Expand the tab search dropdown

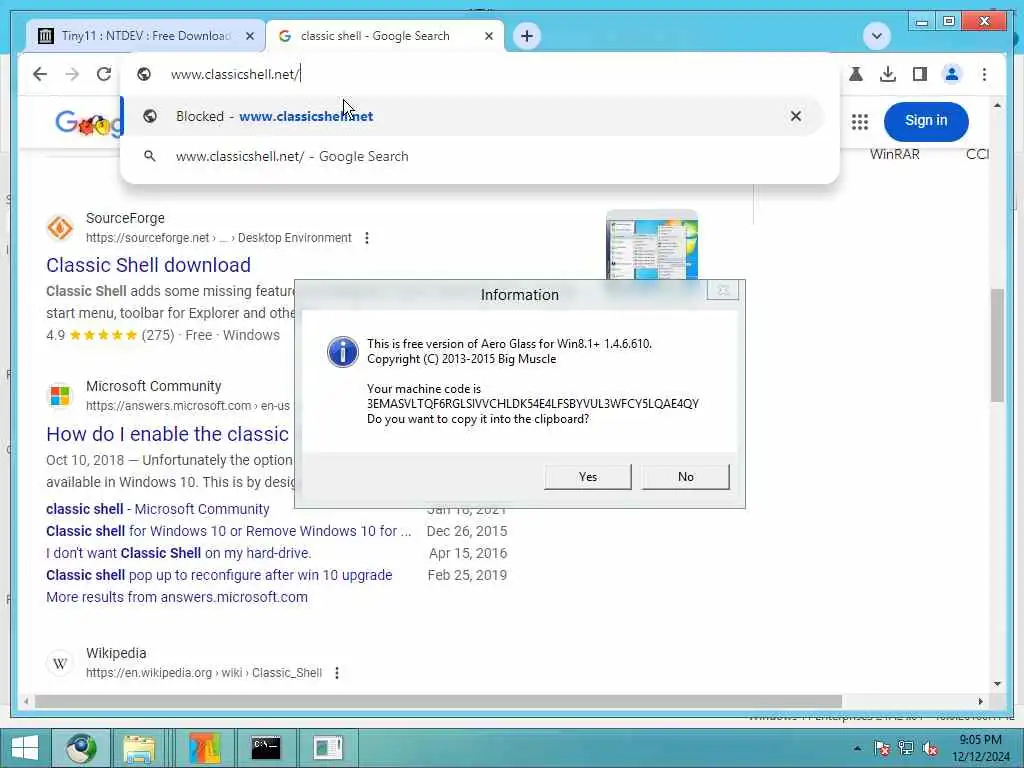pyautogui.click(x=876, y=36)
